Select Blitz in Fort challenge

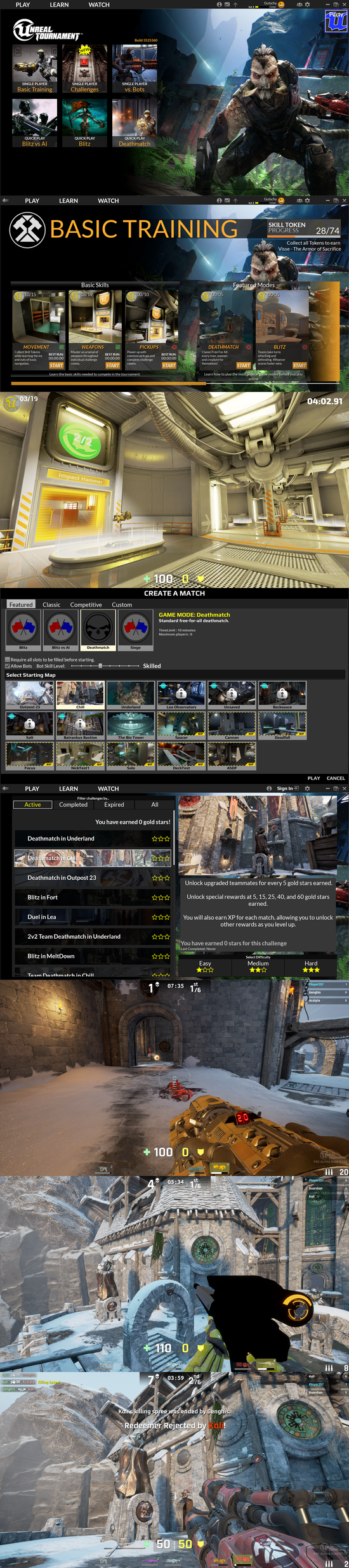coord(93,898)
